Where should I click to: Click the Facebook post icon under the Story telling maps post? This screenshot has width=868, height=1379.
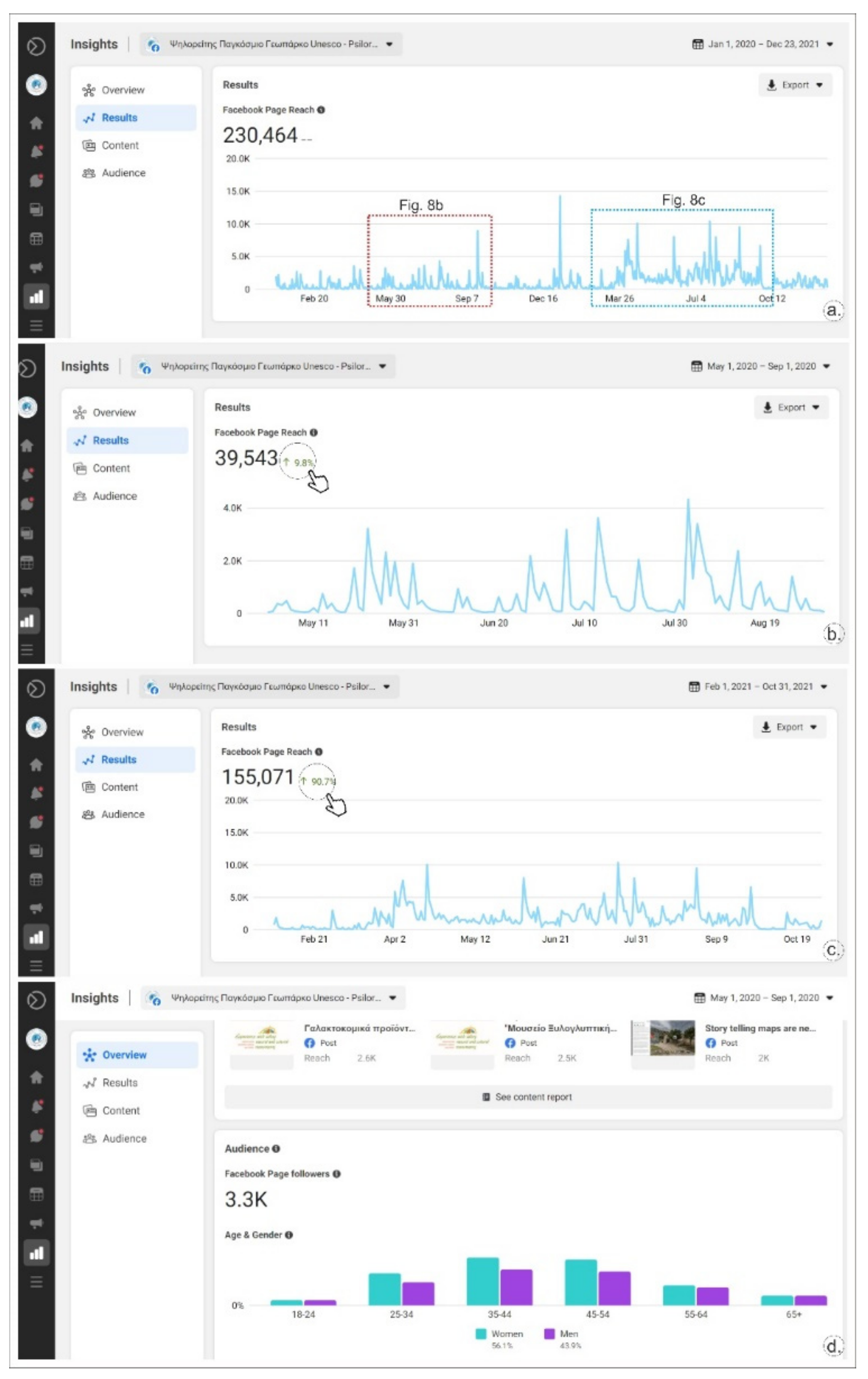[711, 1043]
